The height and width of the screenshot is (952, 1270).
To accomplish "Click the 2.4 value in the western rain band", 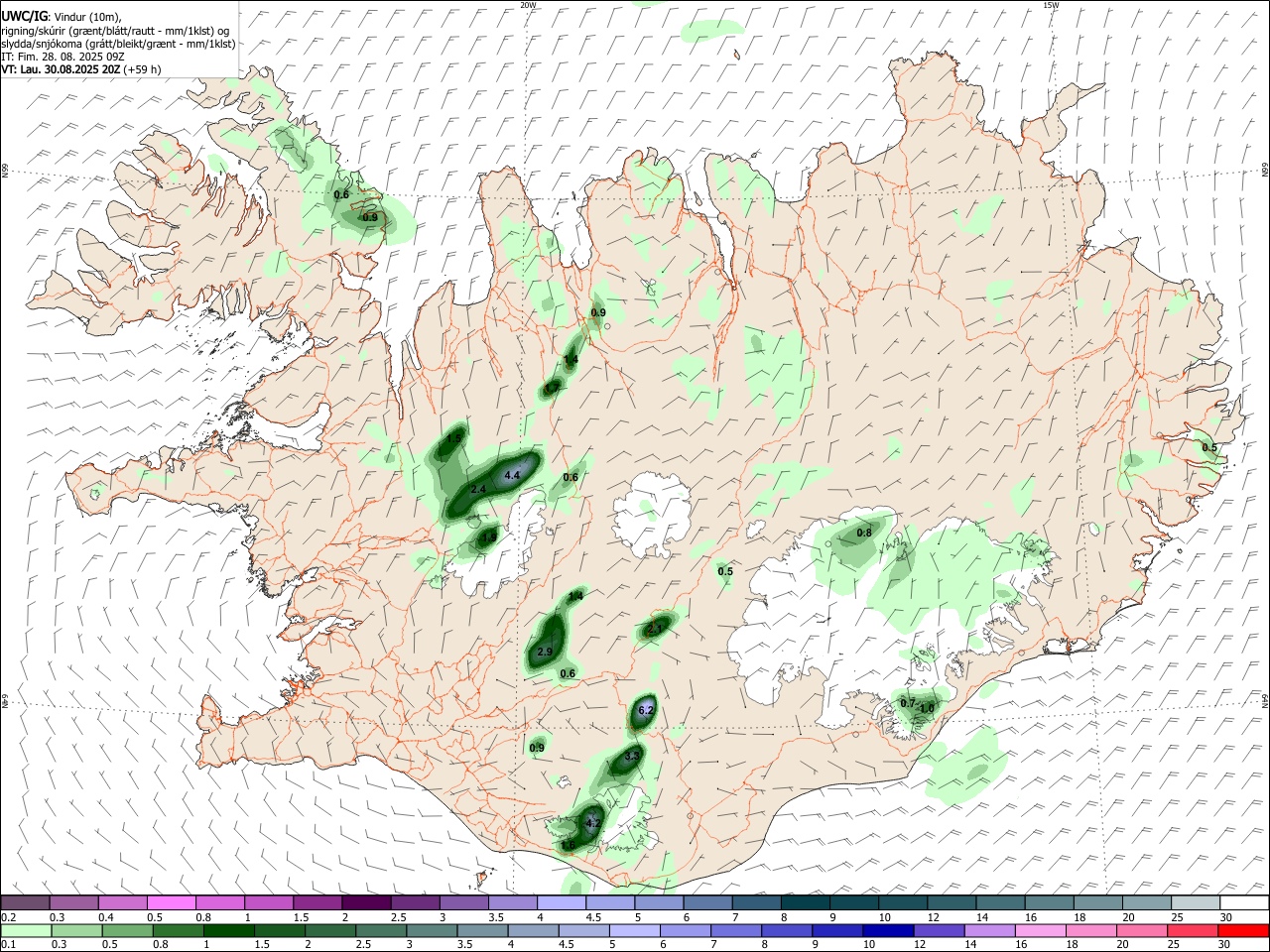I will click(478, 490).
